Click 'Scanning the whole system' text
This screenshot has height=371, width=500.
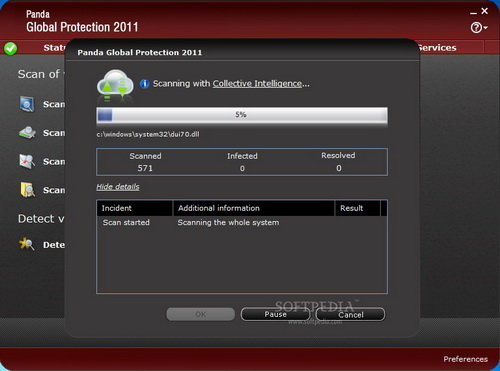pos(228,222)
